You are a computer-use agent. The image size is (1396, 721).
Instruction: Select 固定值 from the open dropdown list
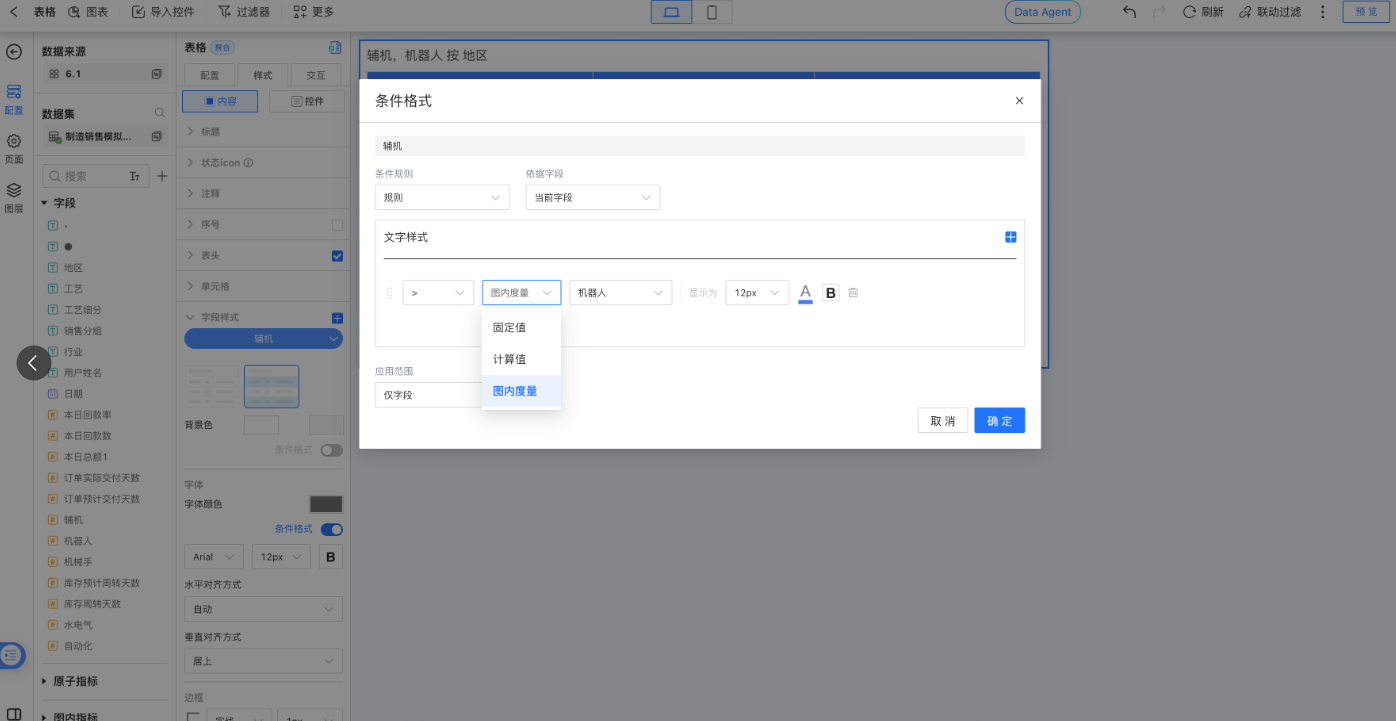click(509, 327)
